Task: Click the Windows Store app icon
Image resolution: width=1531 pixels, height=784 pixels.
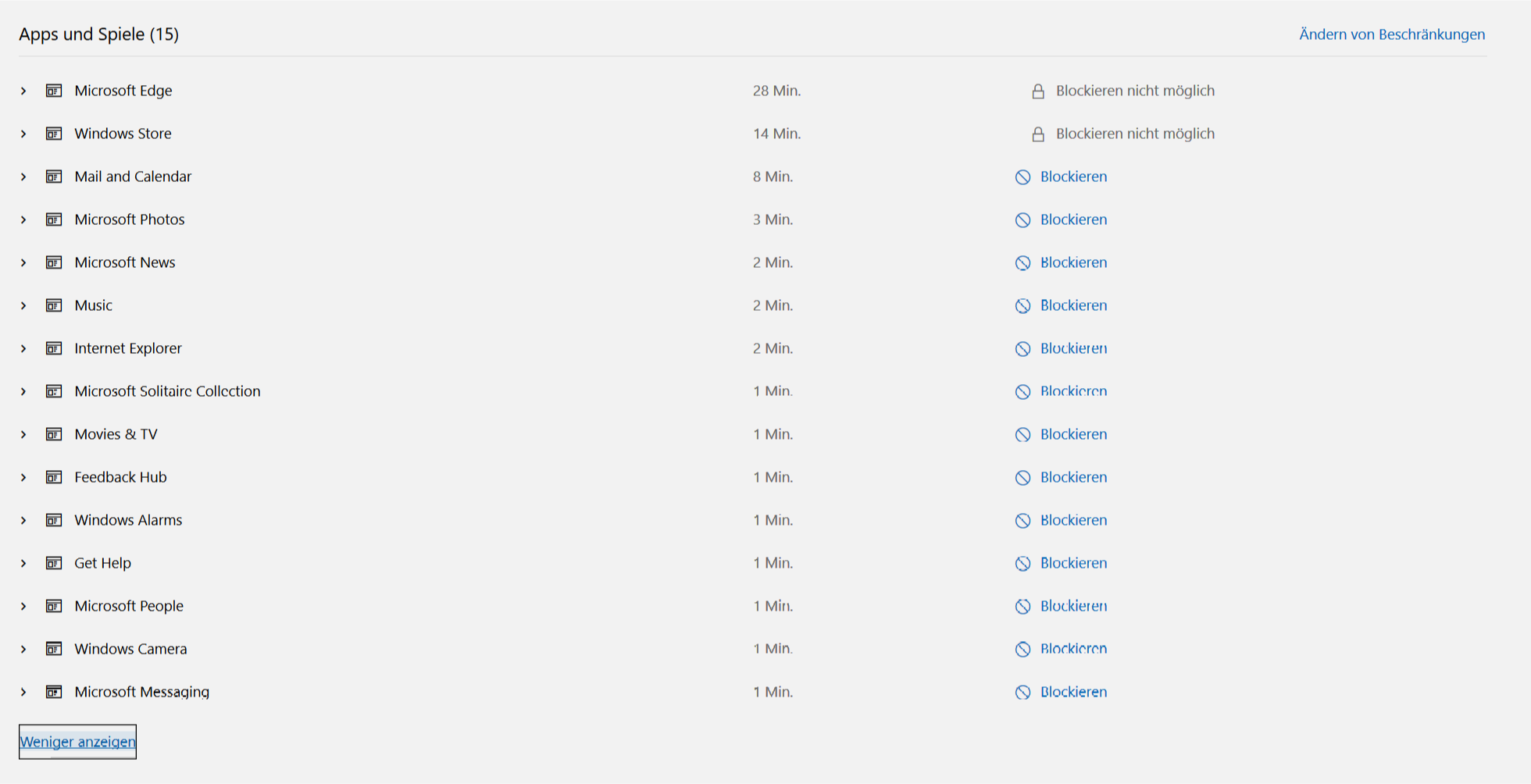Action: pos(54,134)
